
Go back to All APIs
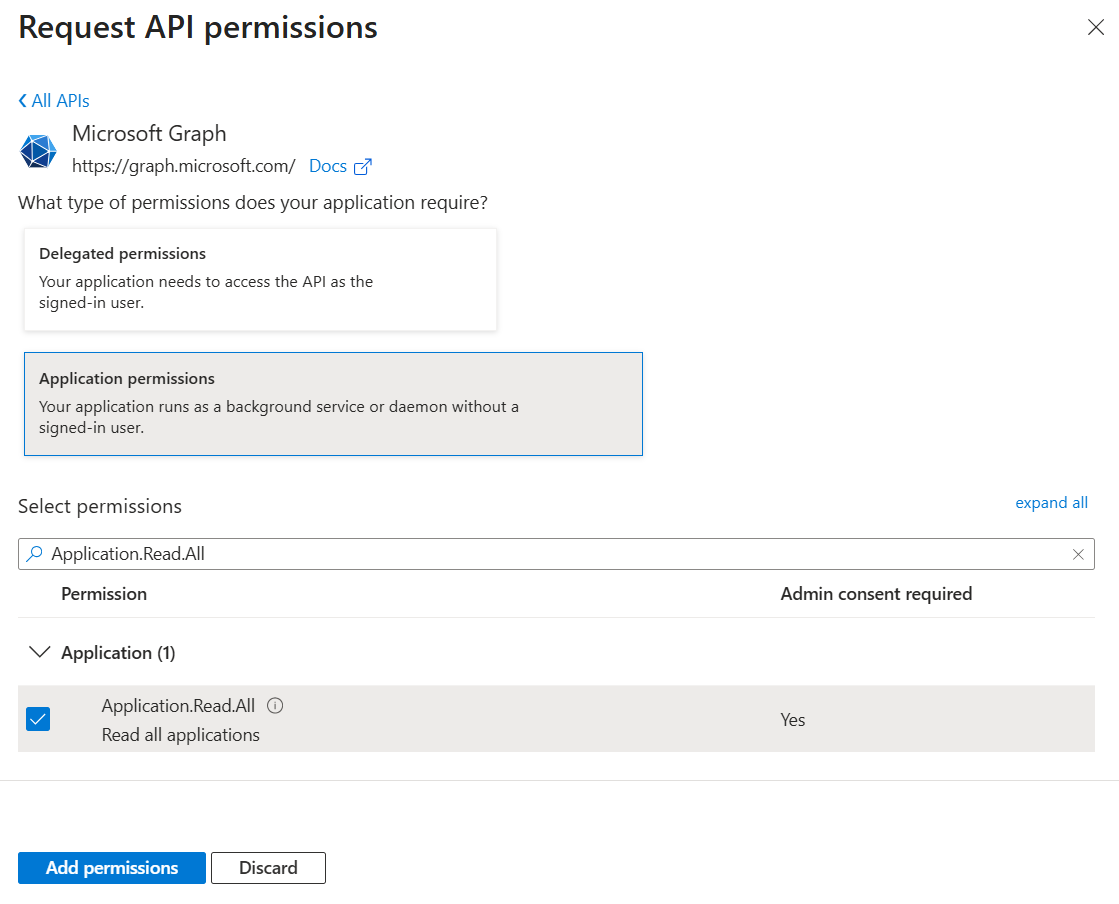[54, 101]
